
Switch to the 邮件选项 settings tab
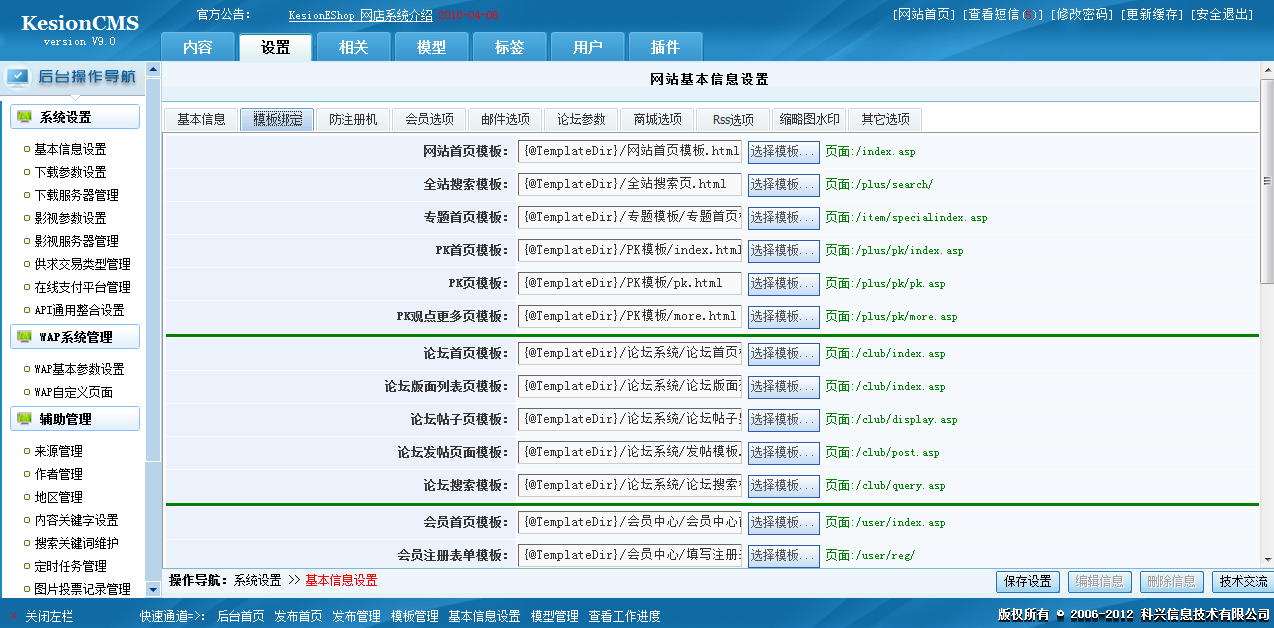[505, 120]
